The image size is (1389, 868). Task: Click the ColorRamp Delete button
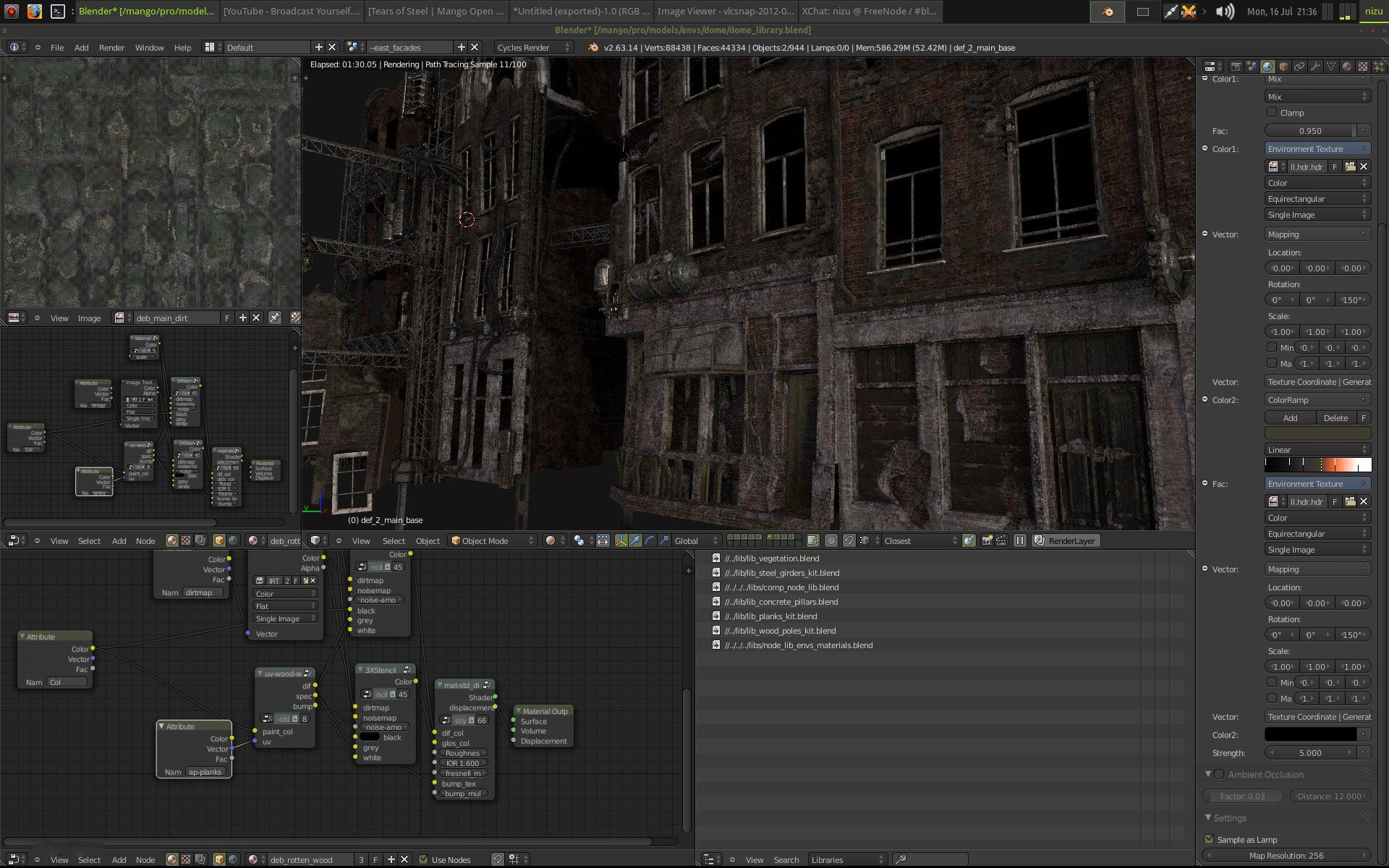1335,417
